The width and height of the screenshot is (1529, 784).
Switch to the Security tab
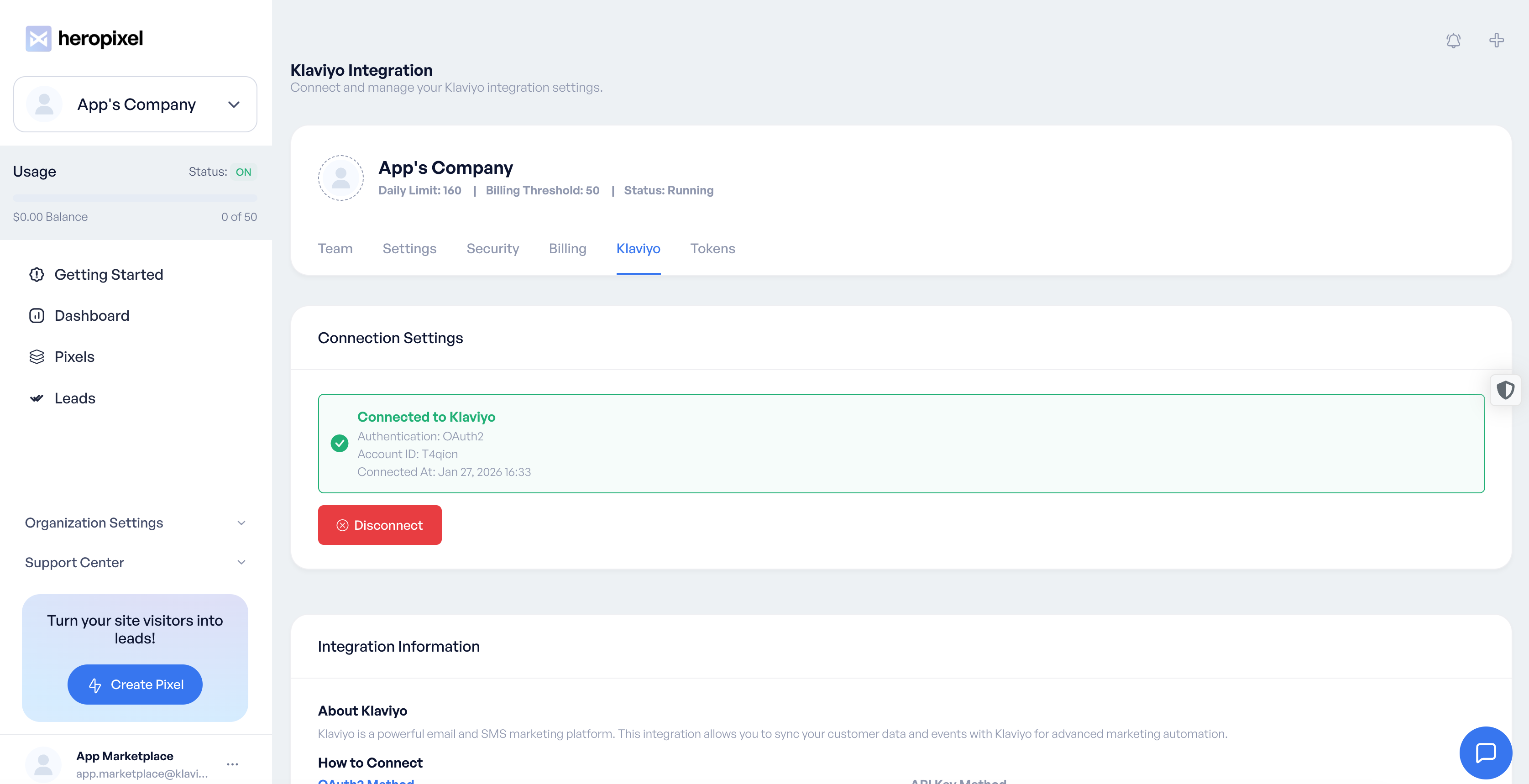[492, 249]
